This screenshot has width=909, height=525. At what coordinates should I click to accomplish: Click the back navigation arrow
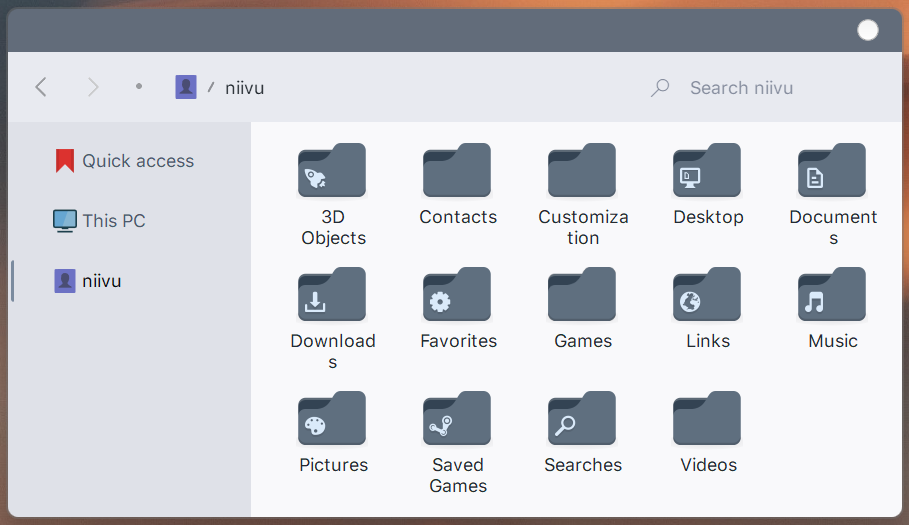pyautogui.click(x=41, y=87)
